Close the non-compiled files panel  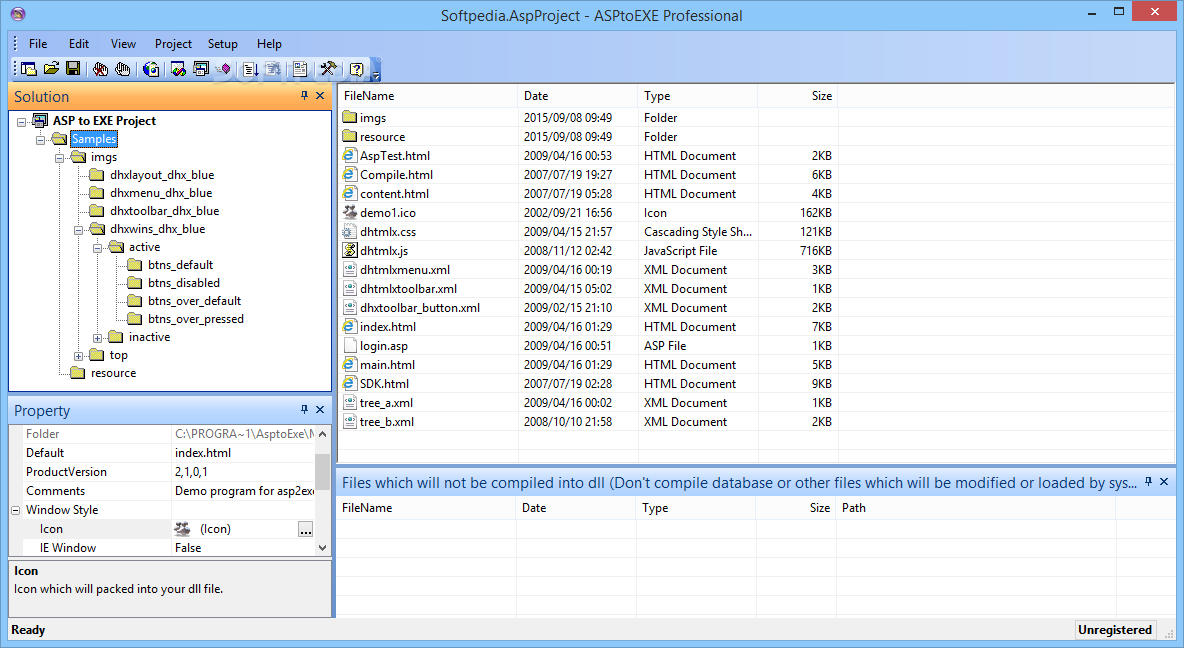point(1164,481)
